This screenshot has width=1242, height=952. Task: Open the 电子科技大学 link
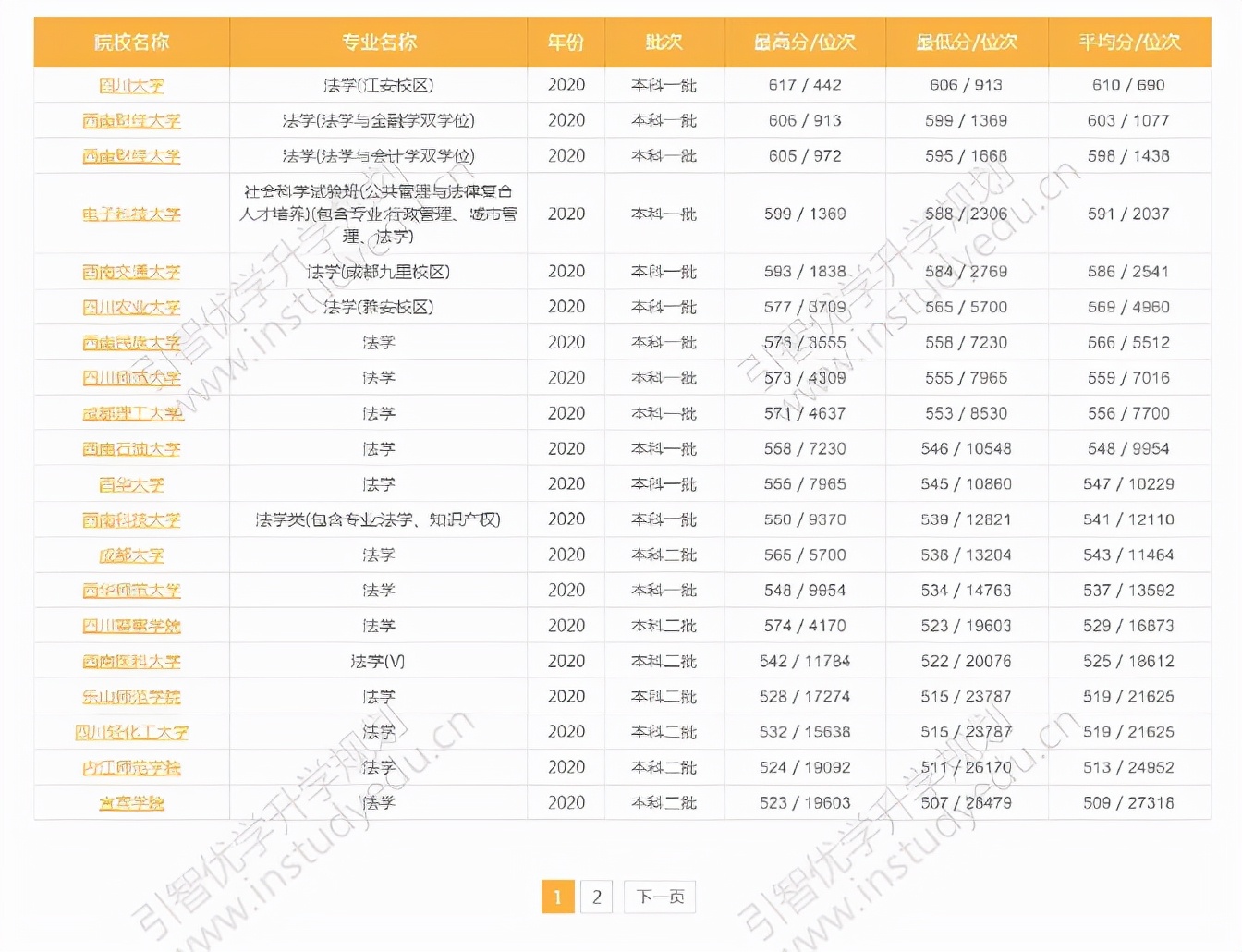click(x=131, y=214)
